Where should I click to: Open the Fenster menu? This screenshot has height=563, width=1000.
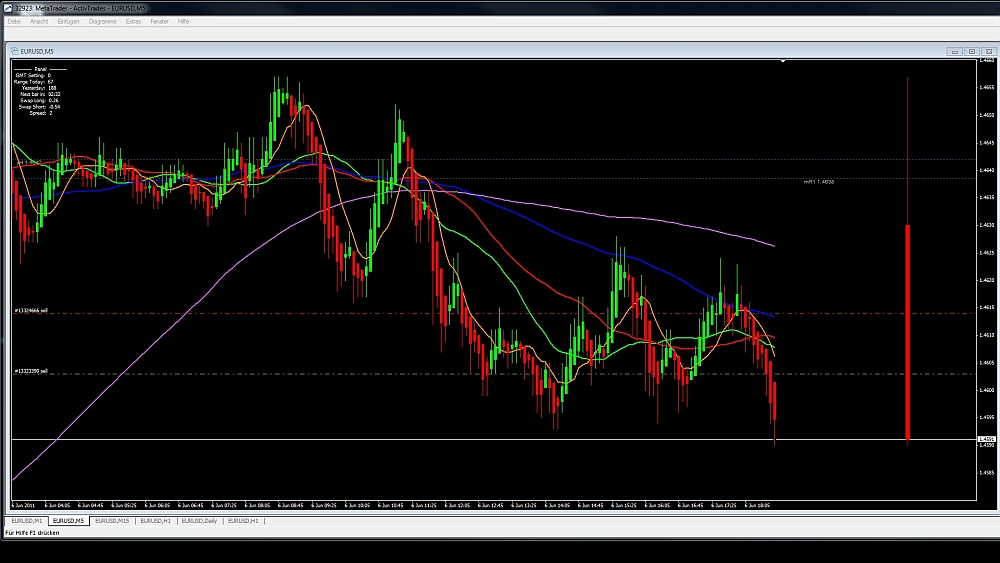pyautogui.click(x=159, y=21)
